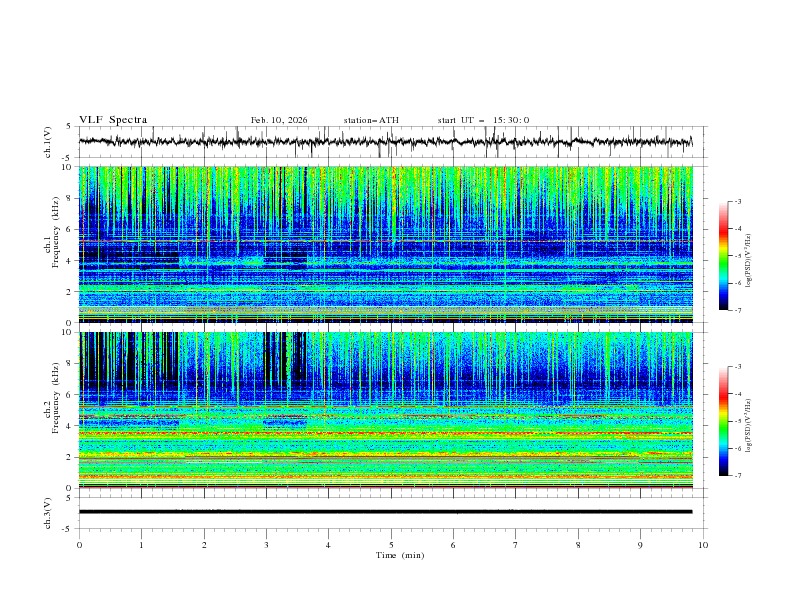Click the ch.1 PSD color scale bar
The height and width of the screenshot is (612, 792).
(x=724, y=256)
